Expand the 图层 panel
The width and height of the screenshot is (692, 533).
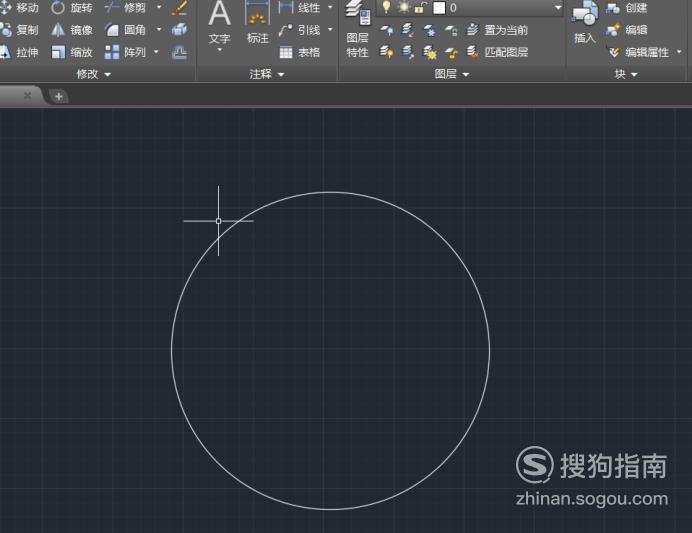click(451, 74)
